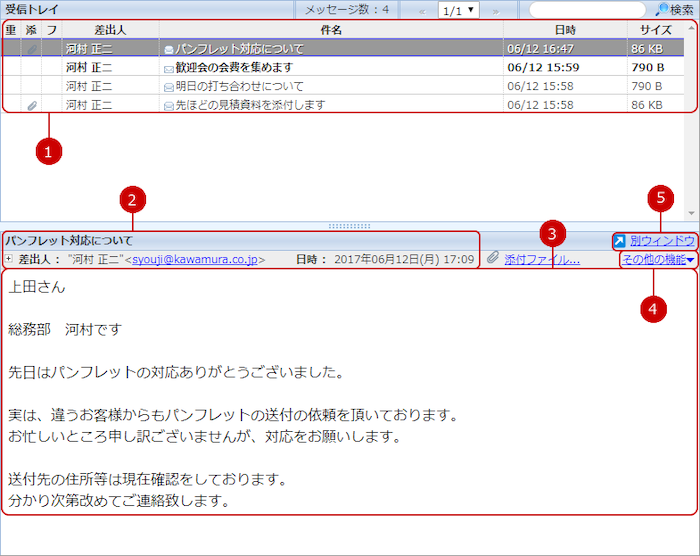Click envelope icon beside 歓迎会の会費を集めます
The image size is (700, 556).
[168, 68]
